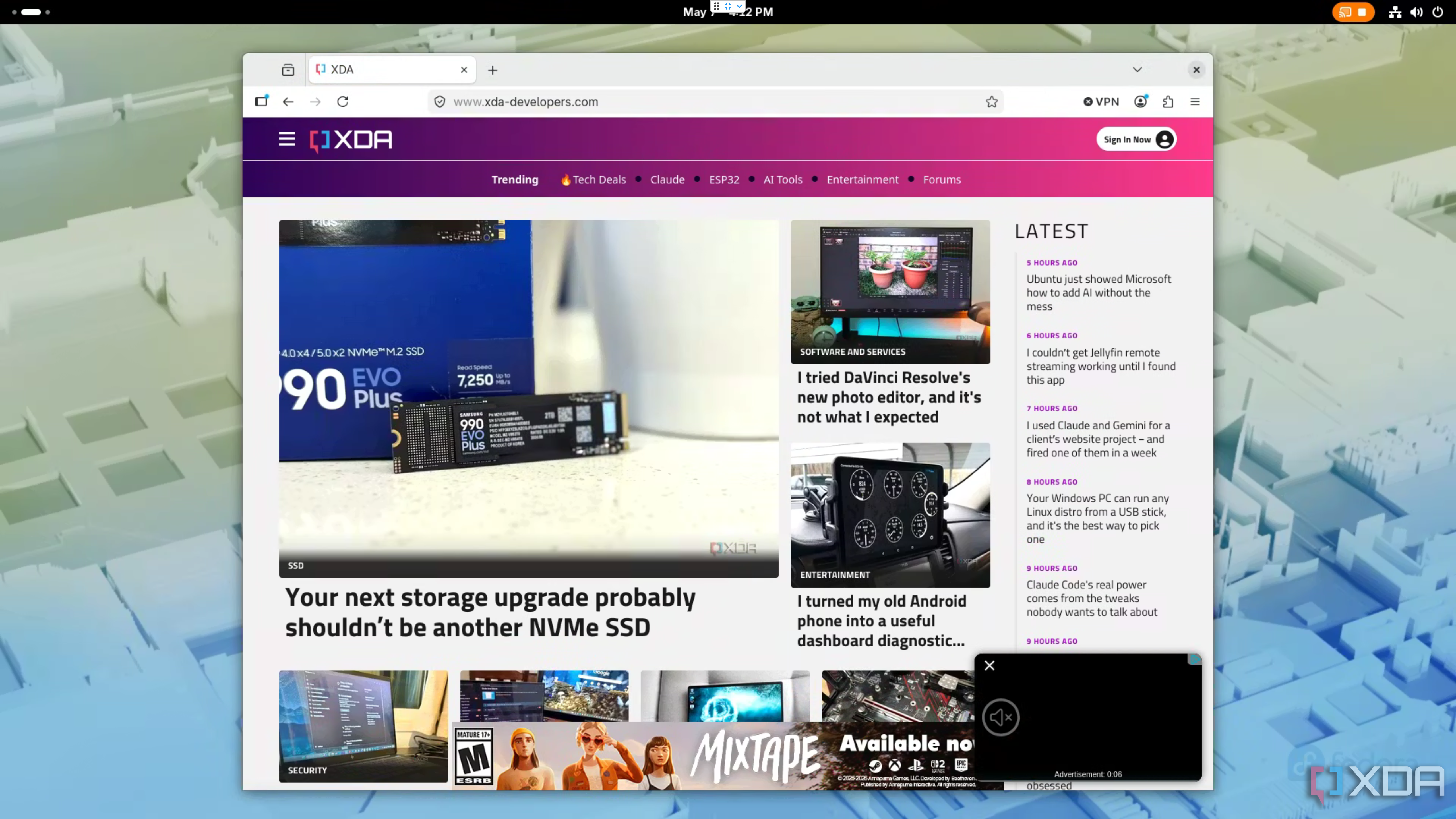Open the XDA site hamburger menu

click(287, 139)
